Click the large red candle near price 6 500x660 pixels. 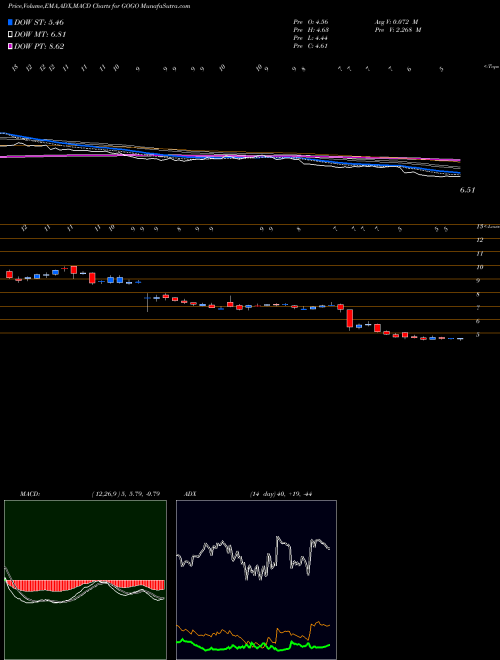tap(349, 319)
